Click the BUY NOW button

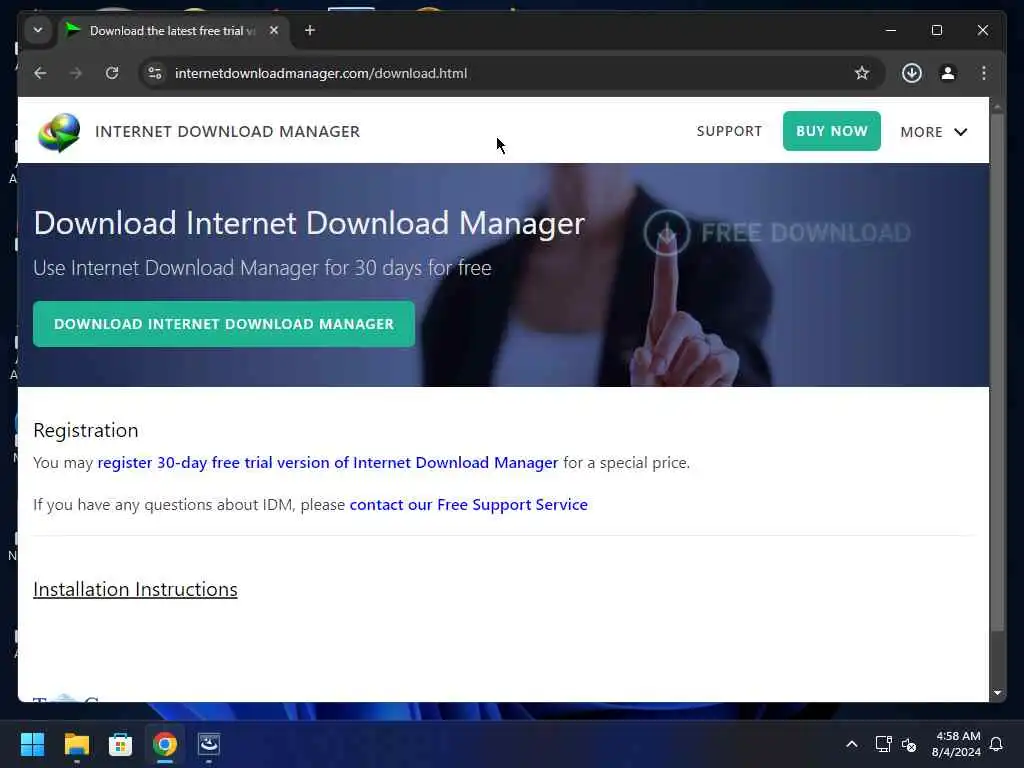831,131
